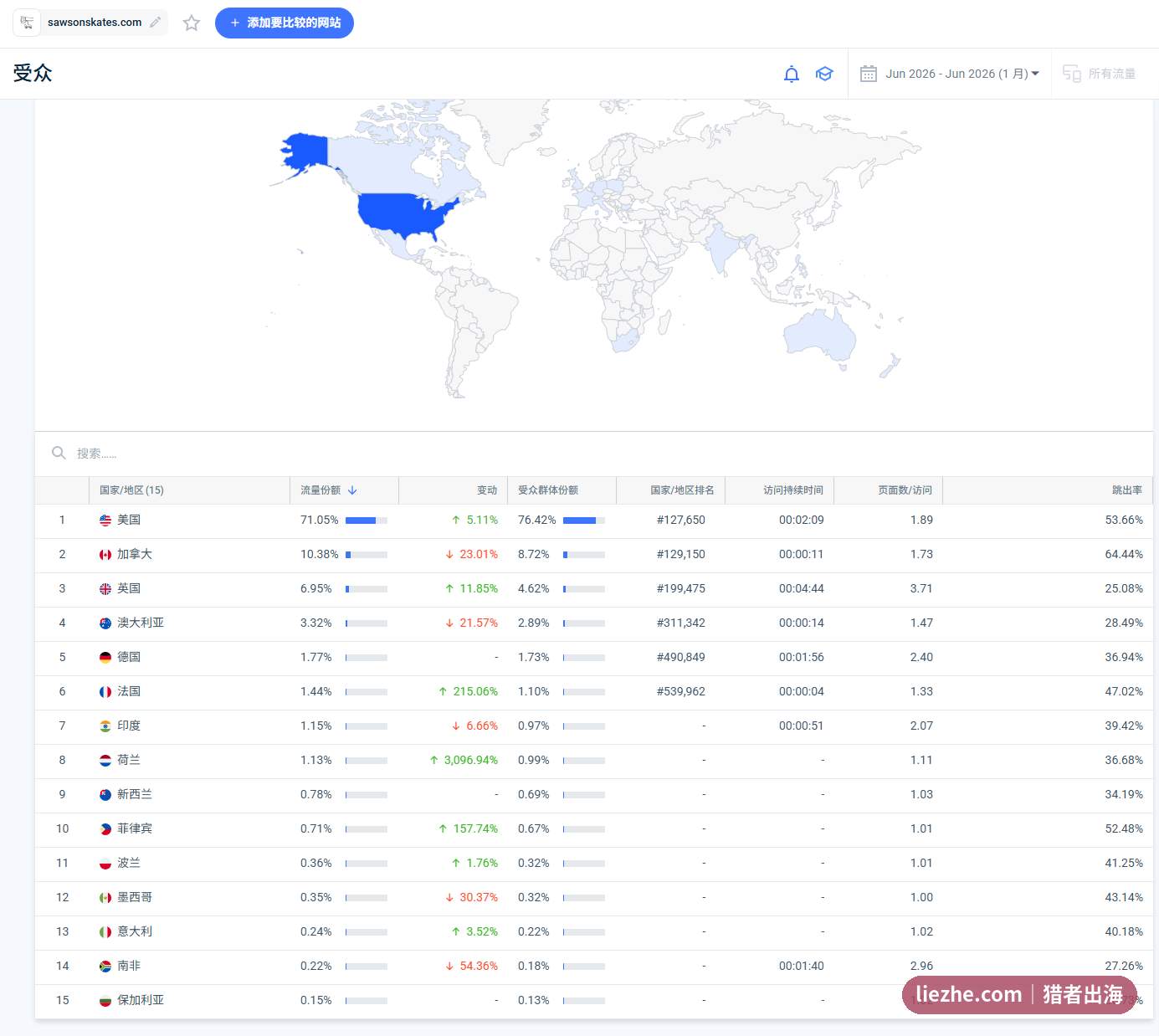The image size is (1159, 1036).
Task: Click the pencil edit icon beside sawsonskates.com
Action: tap(155, 23)
